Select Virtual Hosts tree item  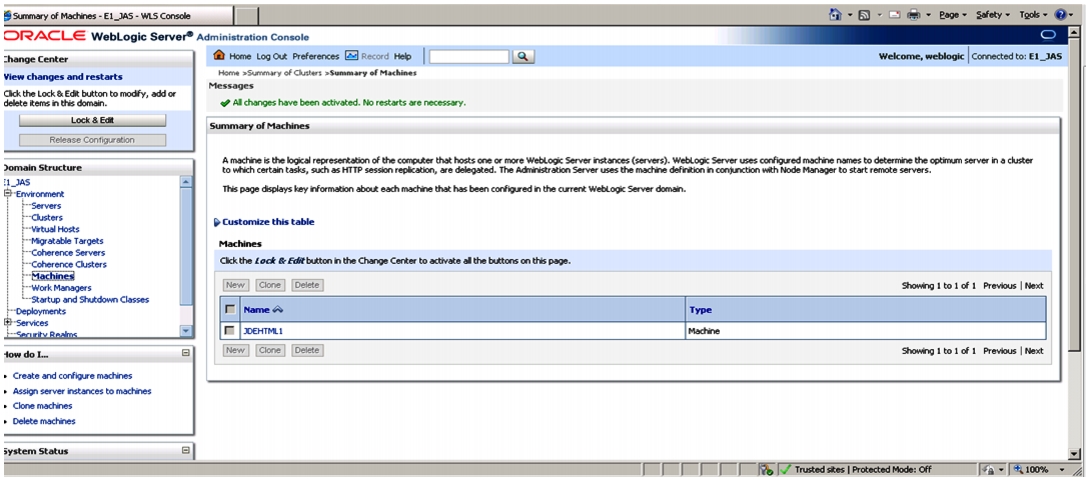click(x=55, y=229)
